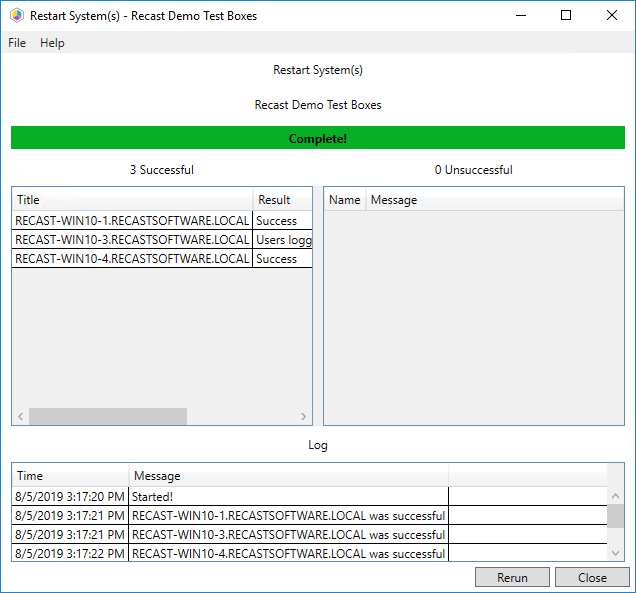Open the Help menu
This screenshot has height=593, width=636.
[52, 43]
